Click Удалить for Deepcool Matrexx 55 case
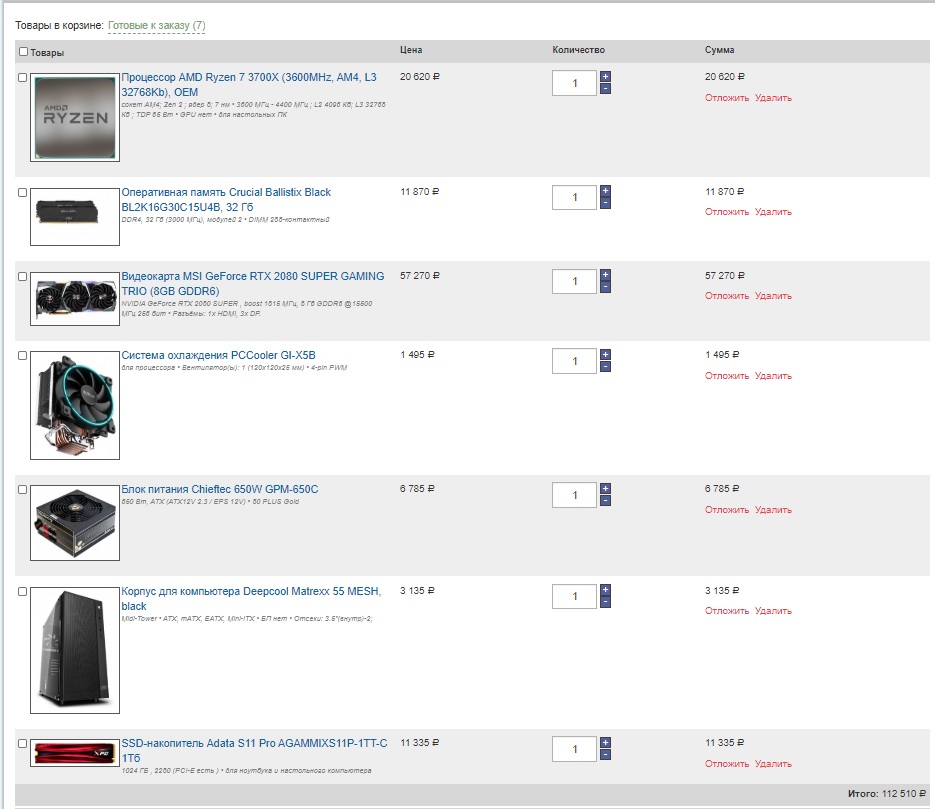 (x=773, y=610)
